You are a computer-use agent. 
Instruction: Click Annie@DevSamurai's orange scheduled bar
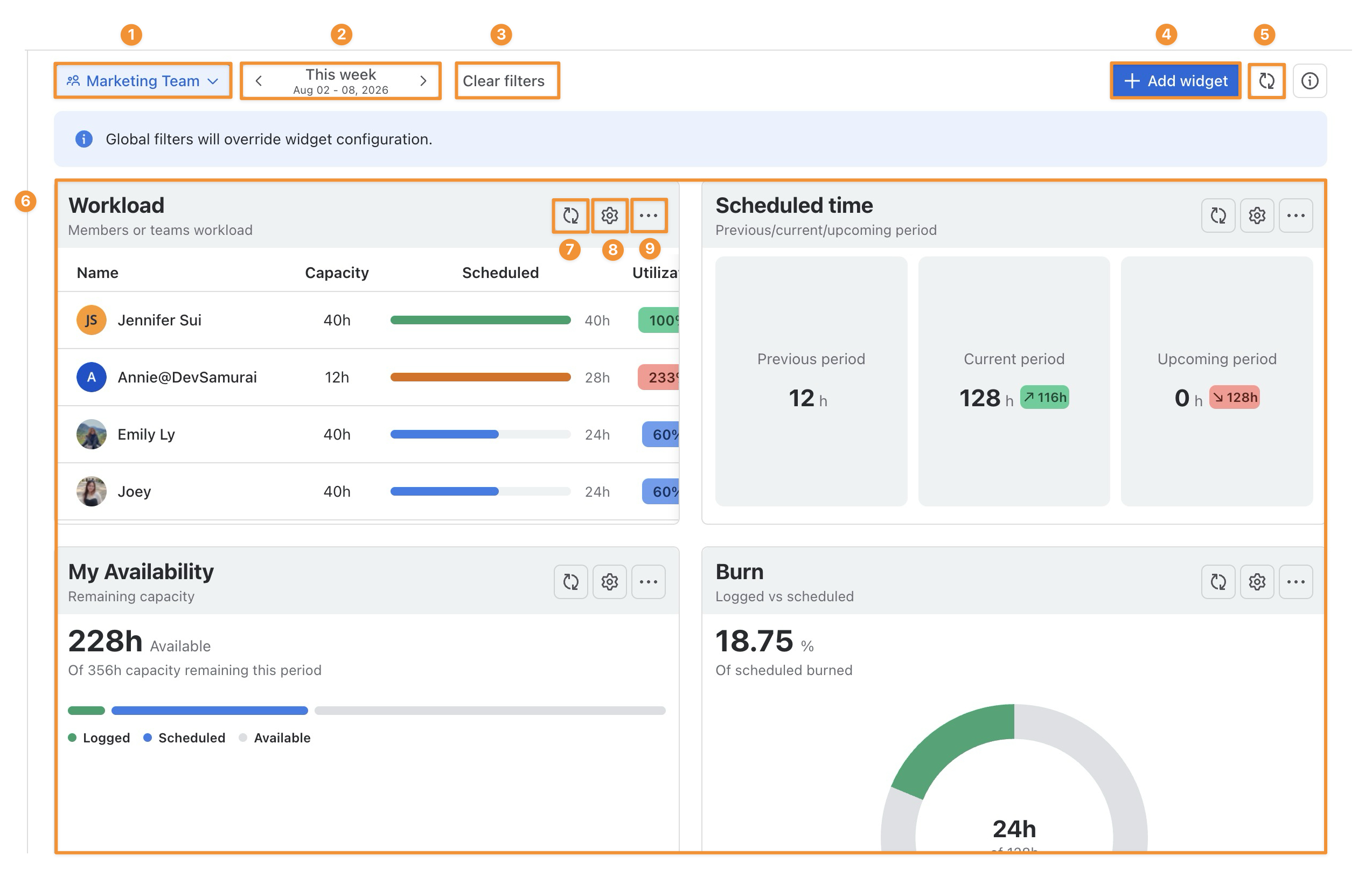click(480, 377)
